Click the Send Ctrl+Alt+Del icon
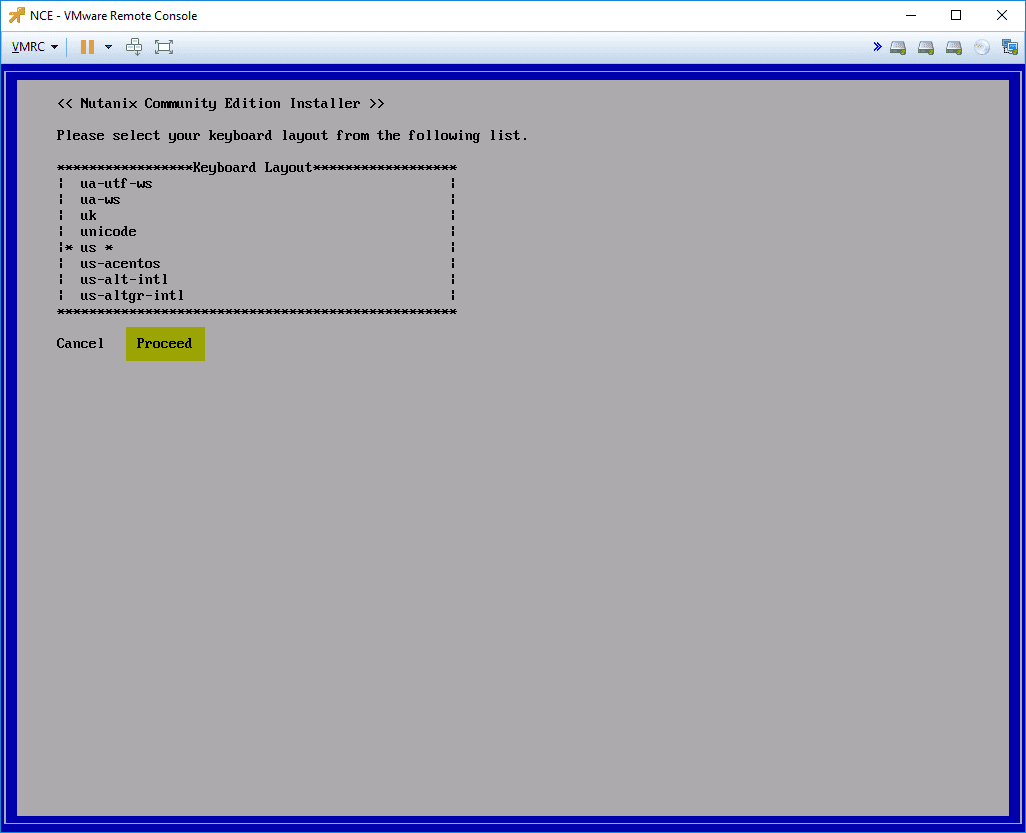 click(x=133, y=46)
